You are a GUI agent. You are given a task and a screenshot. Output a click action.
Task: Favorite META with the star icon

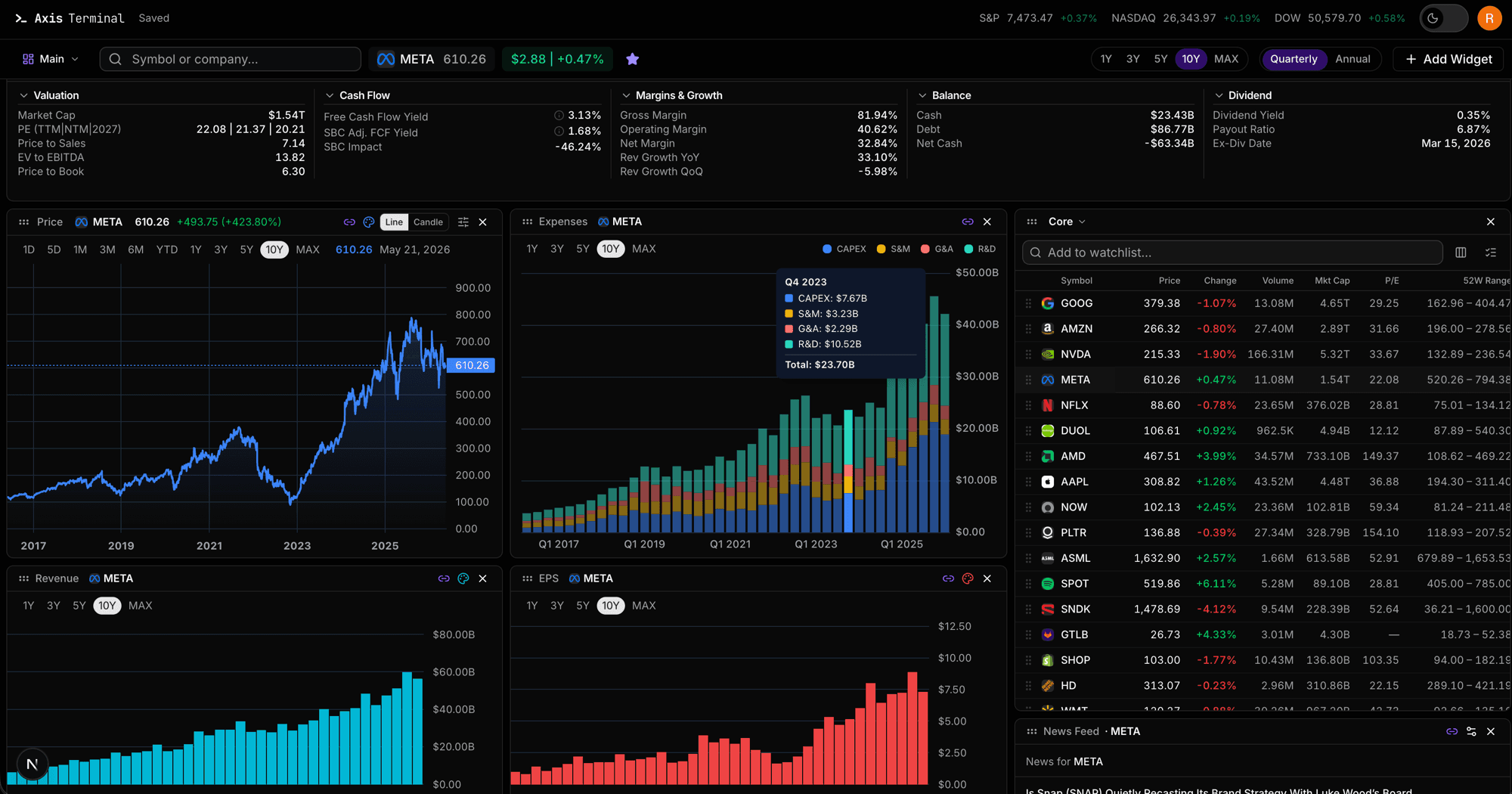pyautogui.click(x=633, y=59)
